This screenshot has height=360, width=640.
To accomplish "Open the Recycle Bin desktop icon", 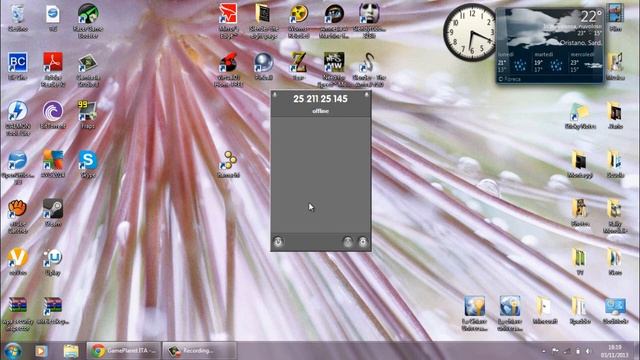I will (x=18, y=18).
